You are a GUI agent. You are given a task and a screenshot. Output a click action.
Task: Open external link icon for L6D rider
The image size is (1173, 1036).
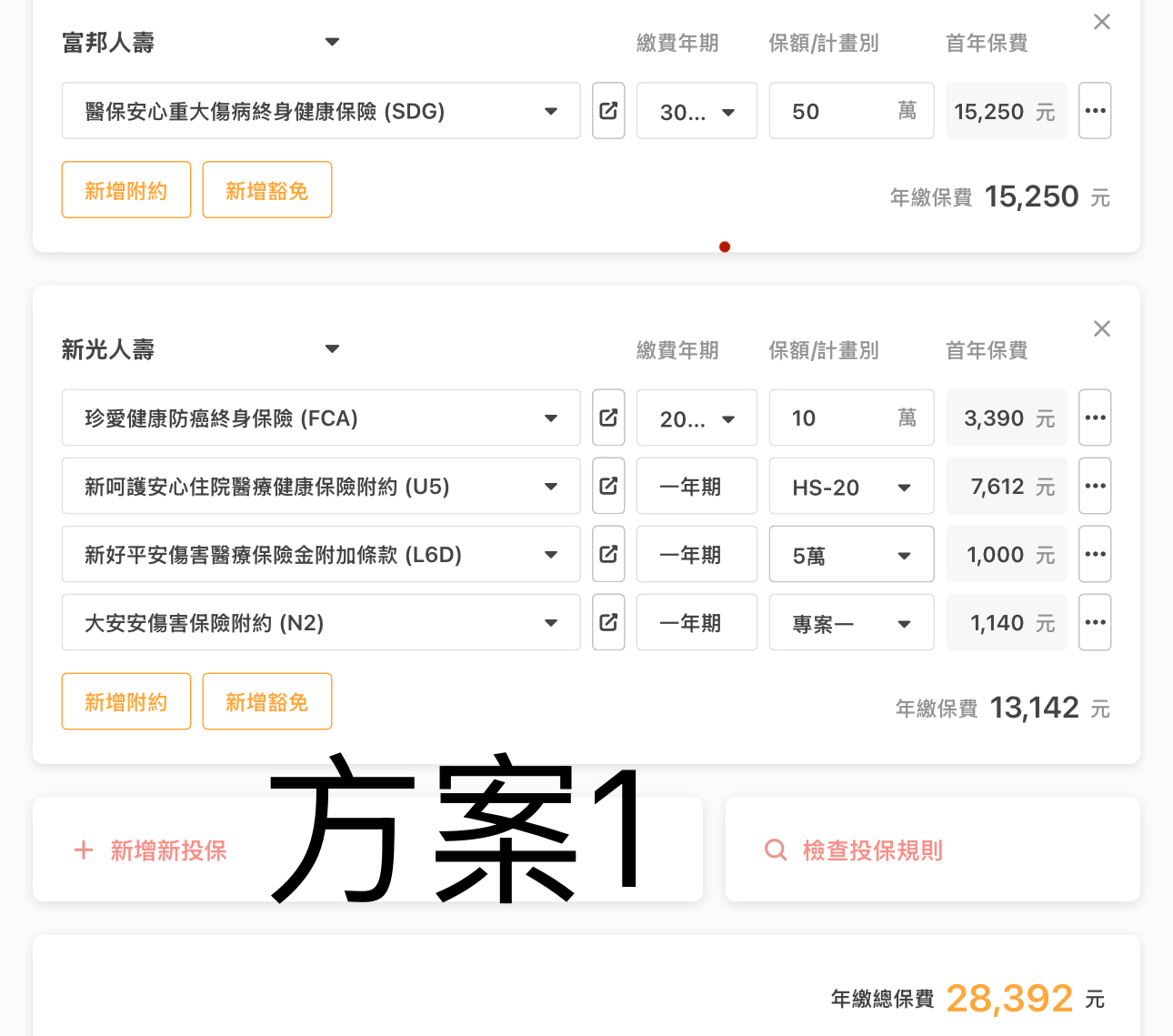click(x=608, y=554)
